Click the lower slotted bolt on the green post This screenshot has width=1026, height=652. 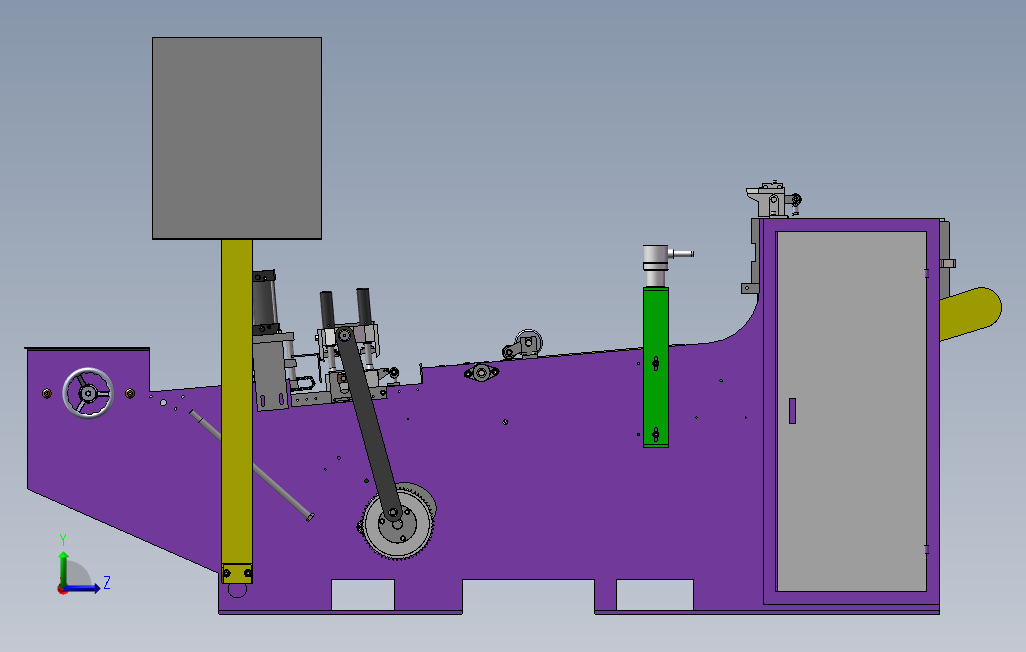656,435
